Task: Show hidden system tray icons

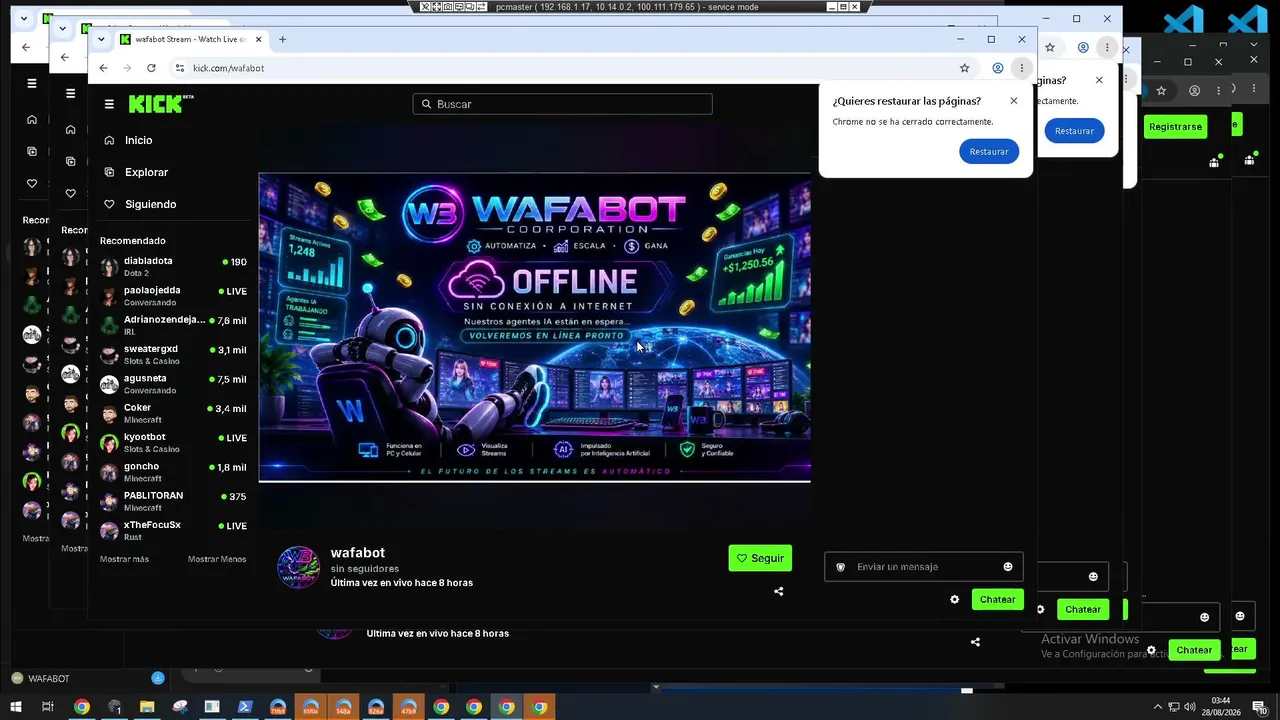Action: click(1158, 707)
